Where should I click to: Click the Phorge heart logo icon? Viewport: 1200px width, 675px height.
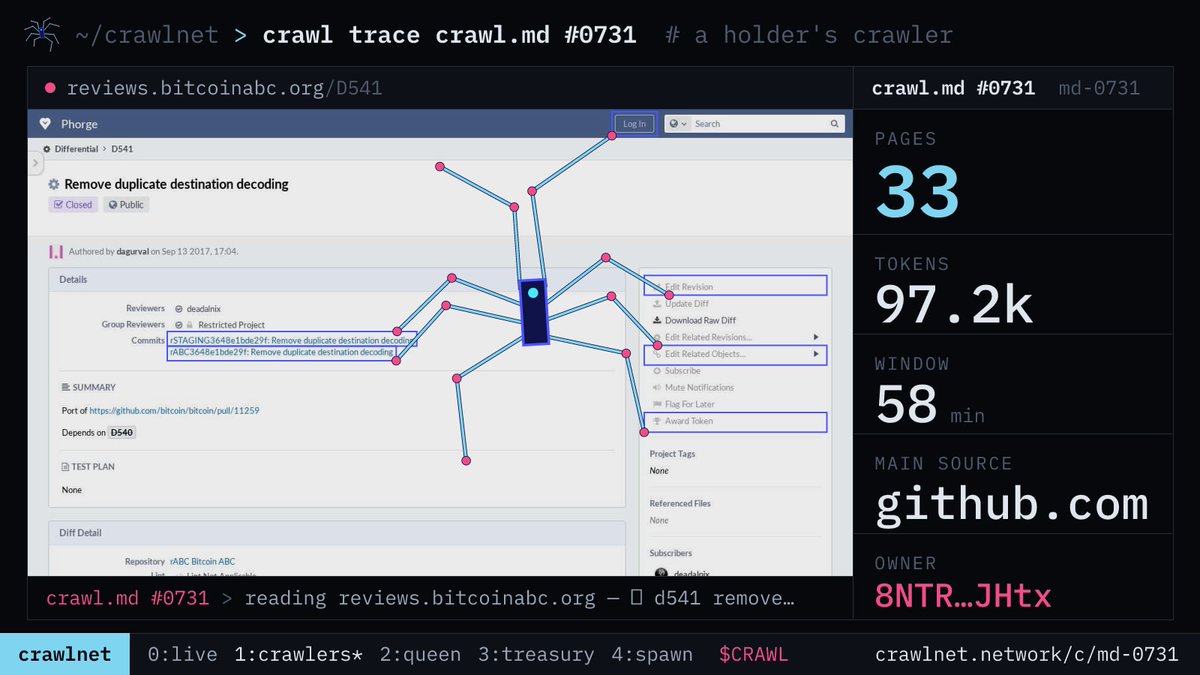tap(44, 124)
